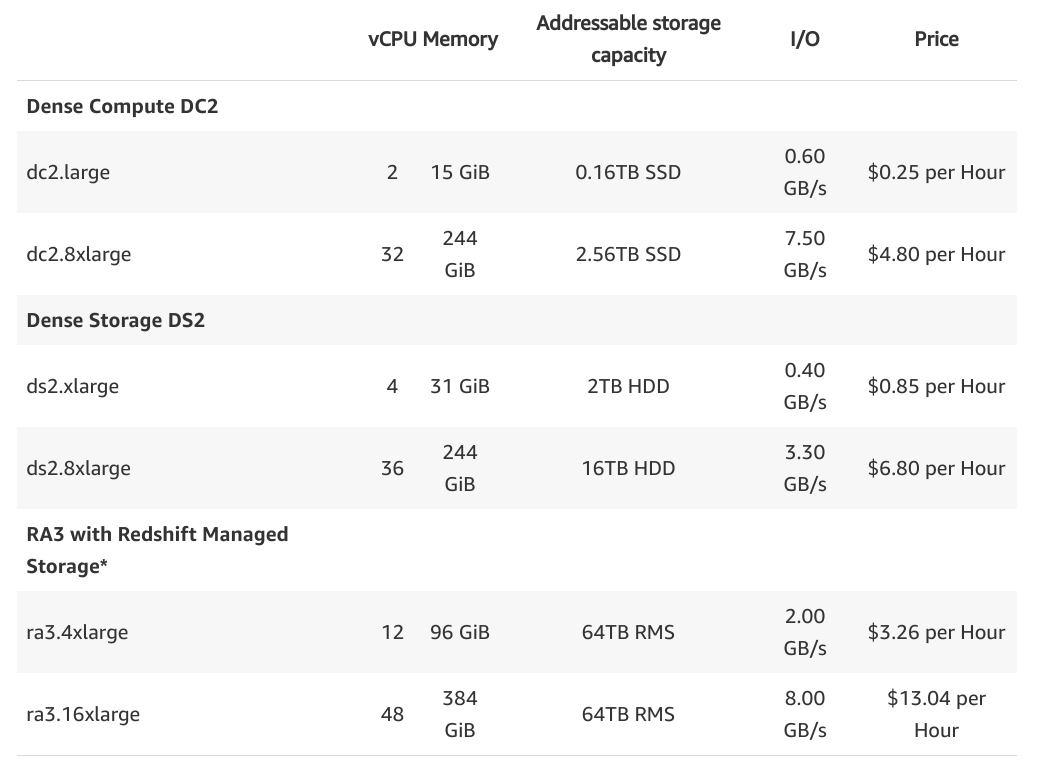Click the 7.50 GB/s I/O value

[x=805, y=254]
